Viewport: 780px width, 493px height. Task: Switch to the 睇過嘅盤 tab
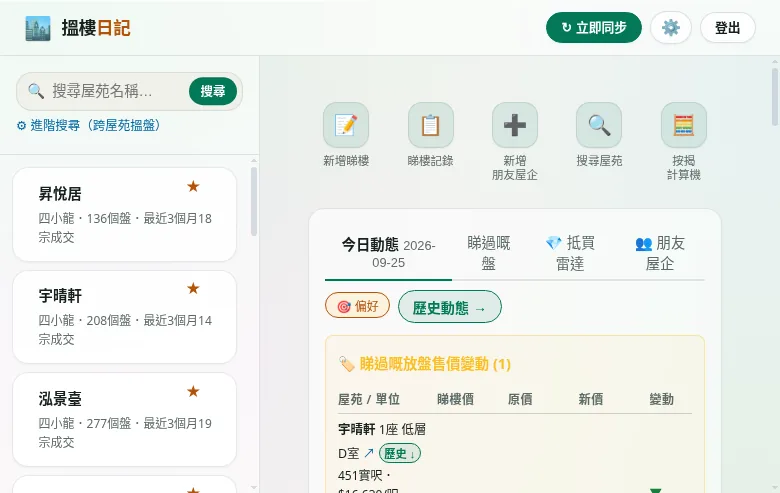coord(488,253)
